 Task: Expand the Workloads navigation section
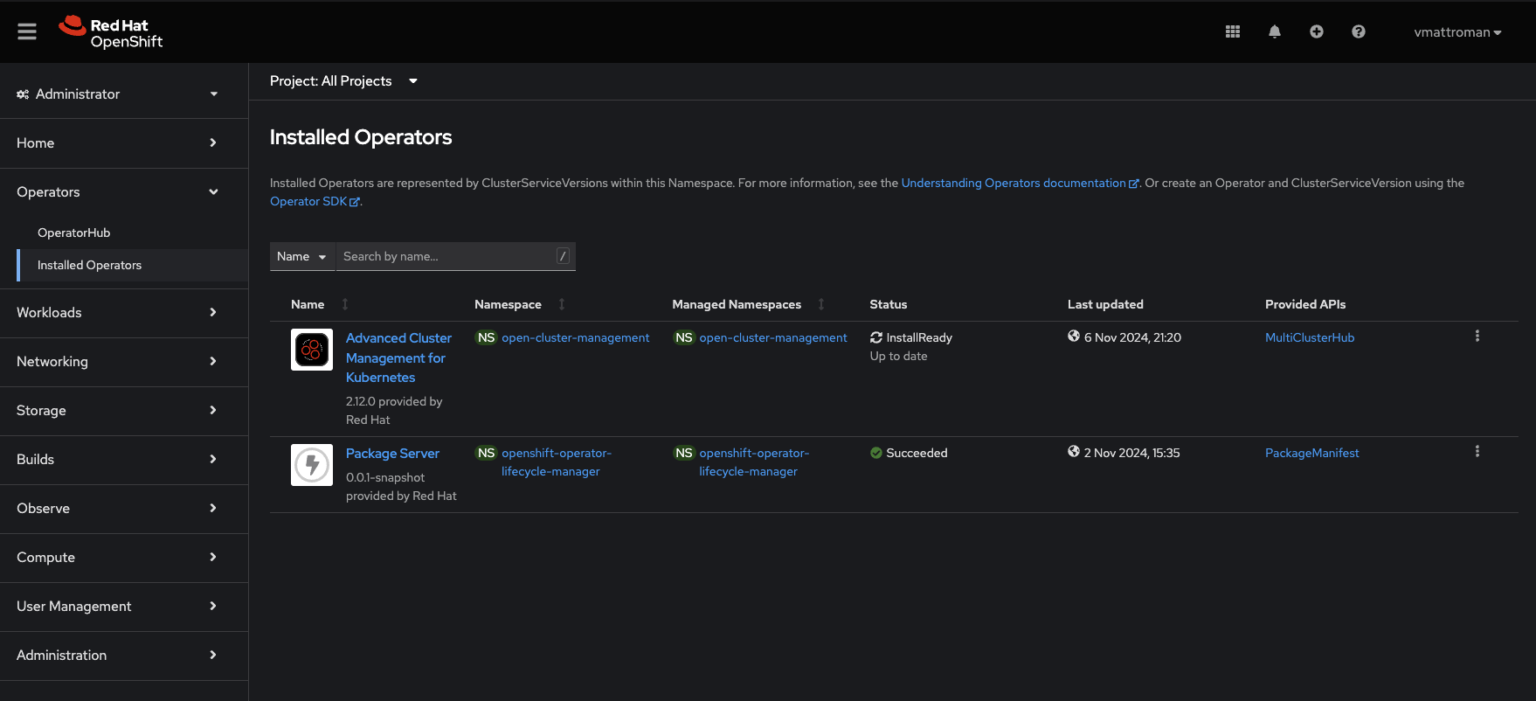tap(124, 312)
